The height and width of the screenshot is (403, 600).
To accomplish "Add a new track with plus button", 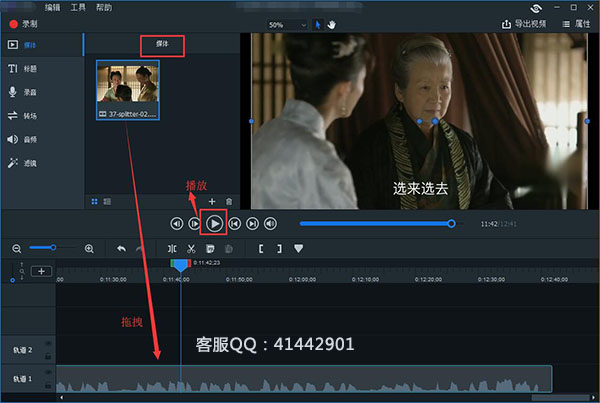I will [41, 271].
